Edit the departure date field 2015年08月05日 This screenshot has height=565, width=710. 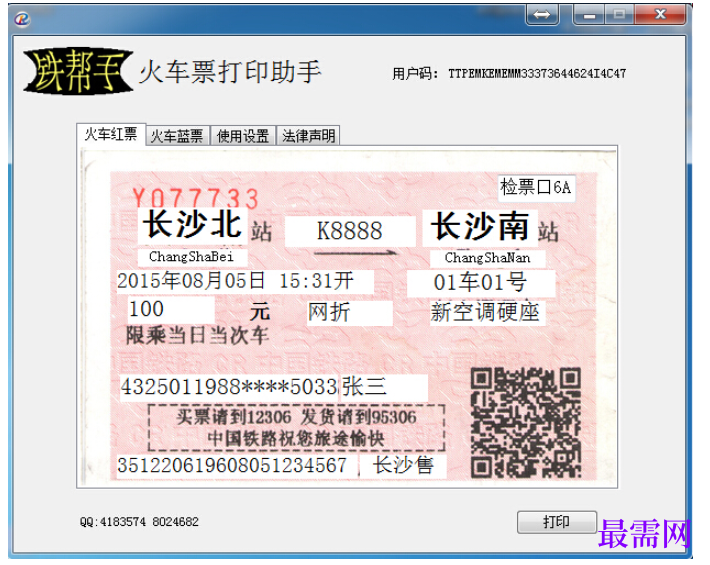click(245, 281)
